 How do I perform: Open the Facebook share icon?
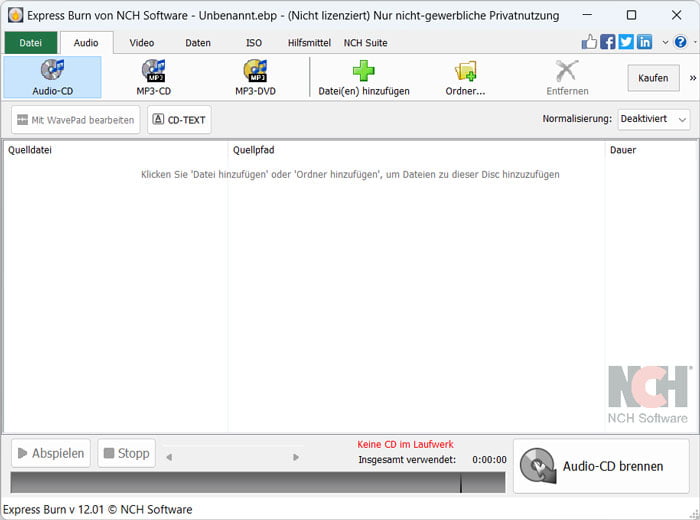click(608, 42)
